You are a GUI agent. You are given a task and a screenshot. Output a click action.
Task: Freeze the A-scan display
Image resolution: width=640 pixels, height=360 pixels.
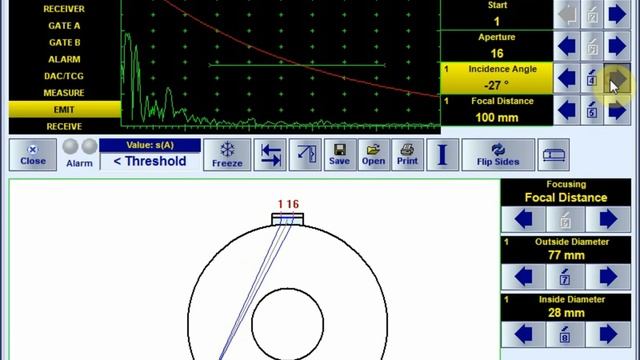pos(227,155)
